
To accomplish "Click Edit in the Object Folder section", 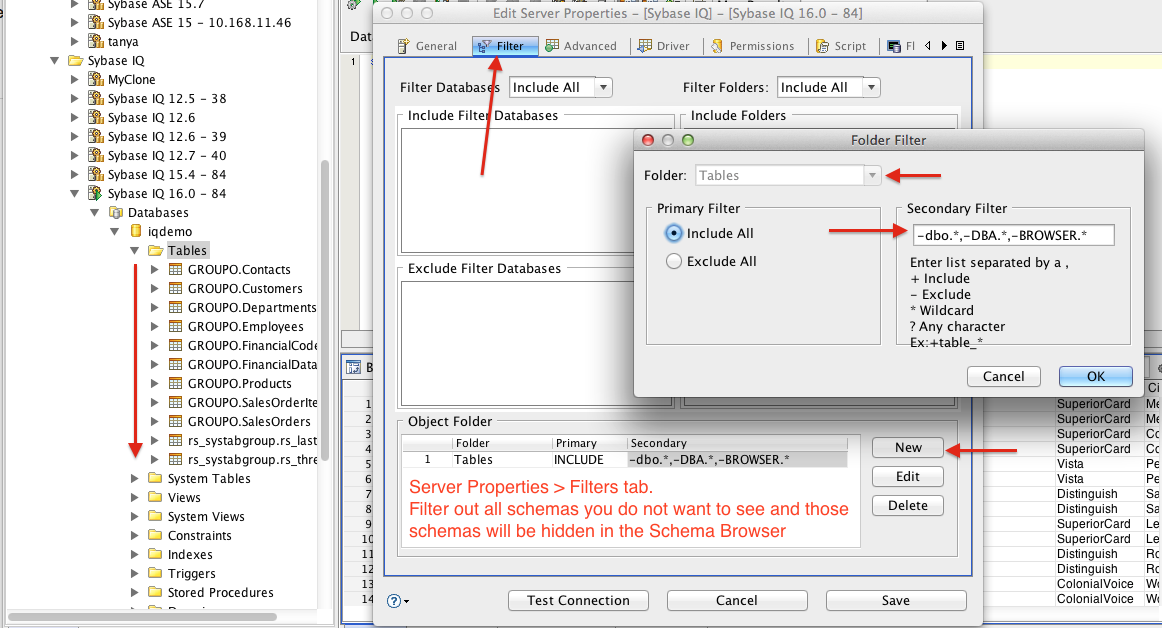I will (908, 477).
